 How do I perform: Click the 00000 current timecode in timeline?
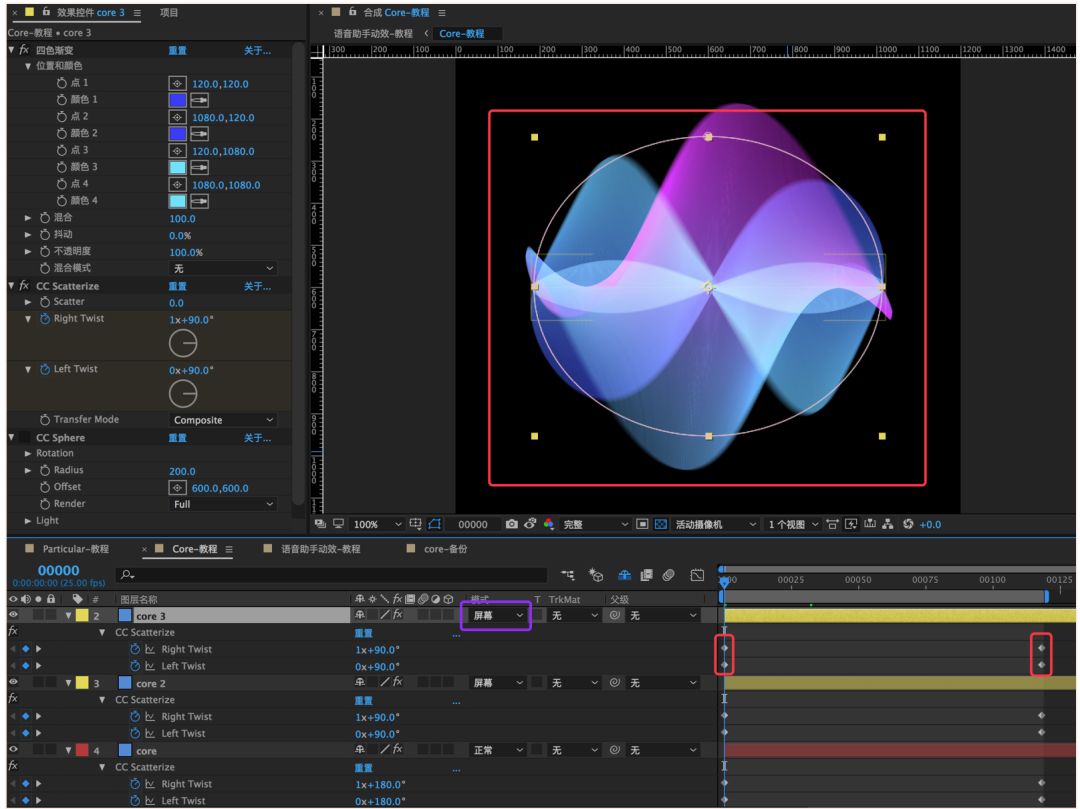(x=59, y=570)
